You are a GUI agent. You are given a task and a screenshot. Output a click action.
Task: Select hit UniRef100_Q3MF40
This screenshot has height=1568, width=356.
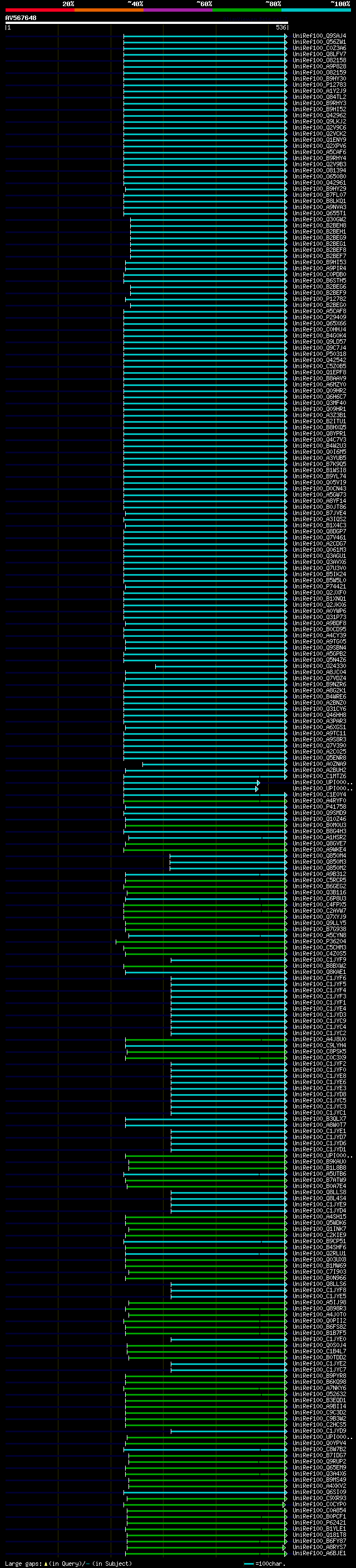[x=319, y=403]
